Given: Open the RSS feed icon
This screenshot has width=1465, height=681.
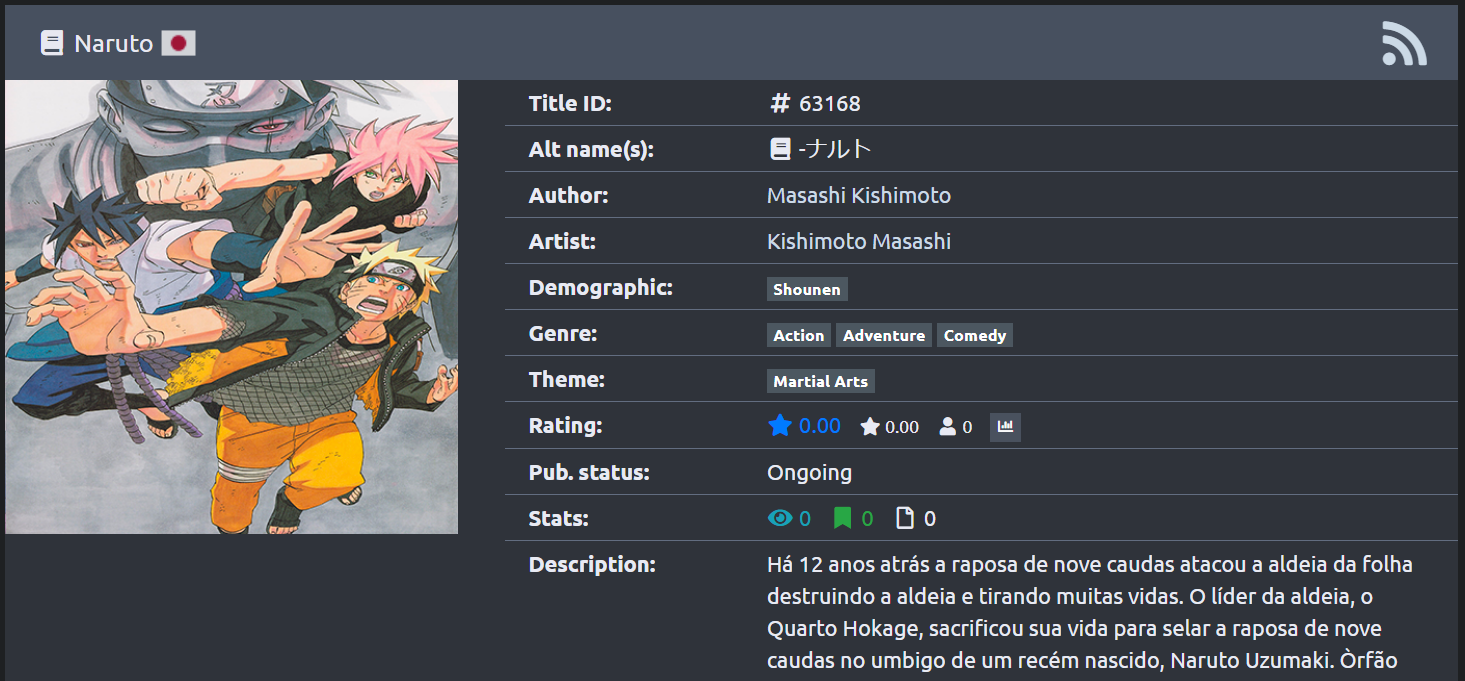Looking at the screenshot, I should [x=1404, y=44].
